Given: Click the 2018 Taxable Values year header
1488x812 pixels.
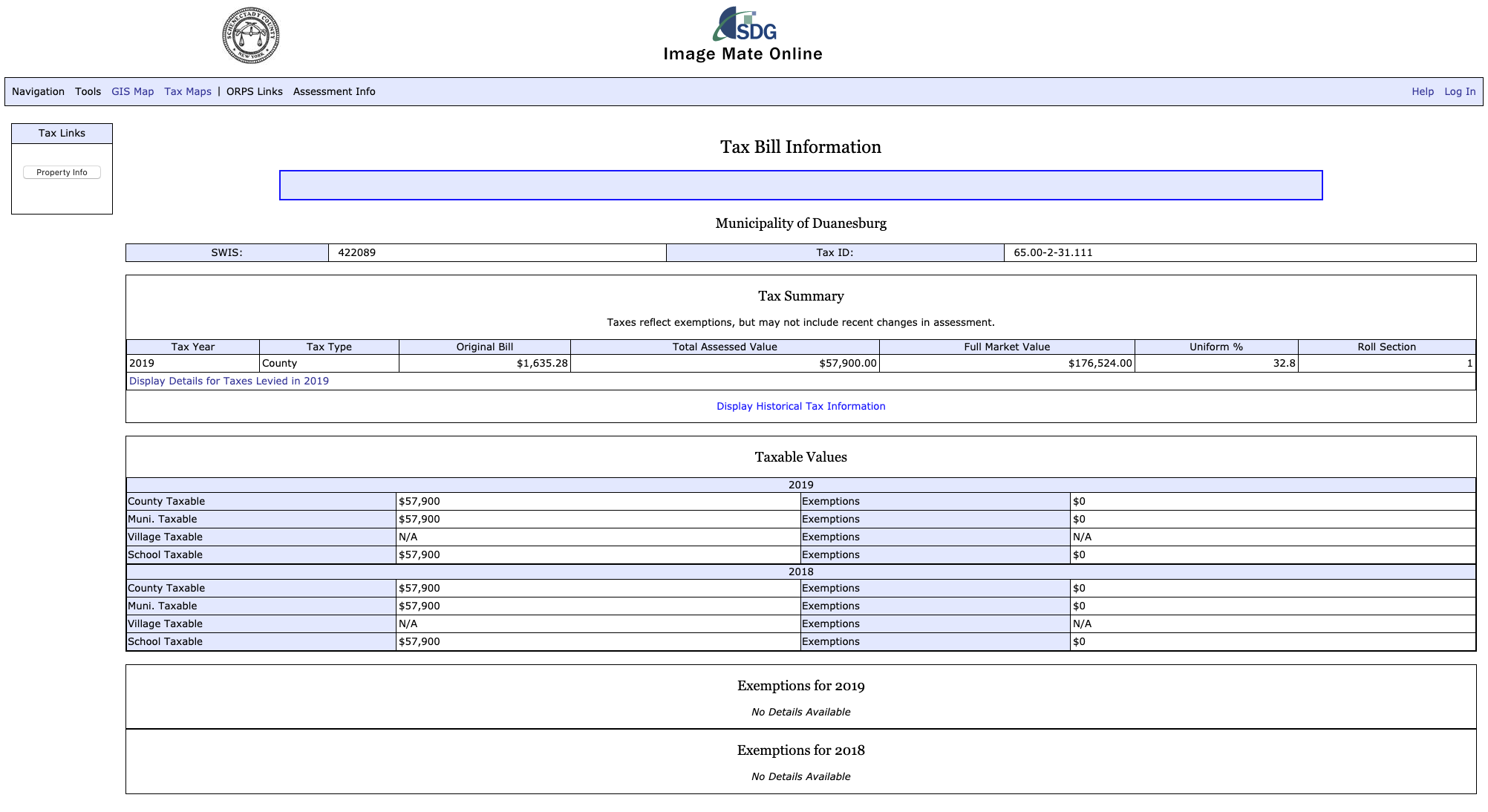Looking at the screenshot, I should pyautogui.click(x=800, y=572).
